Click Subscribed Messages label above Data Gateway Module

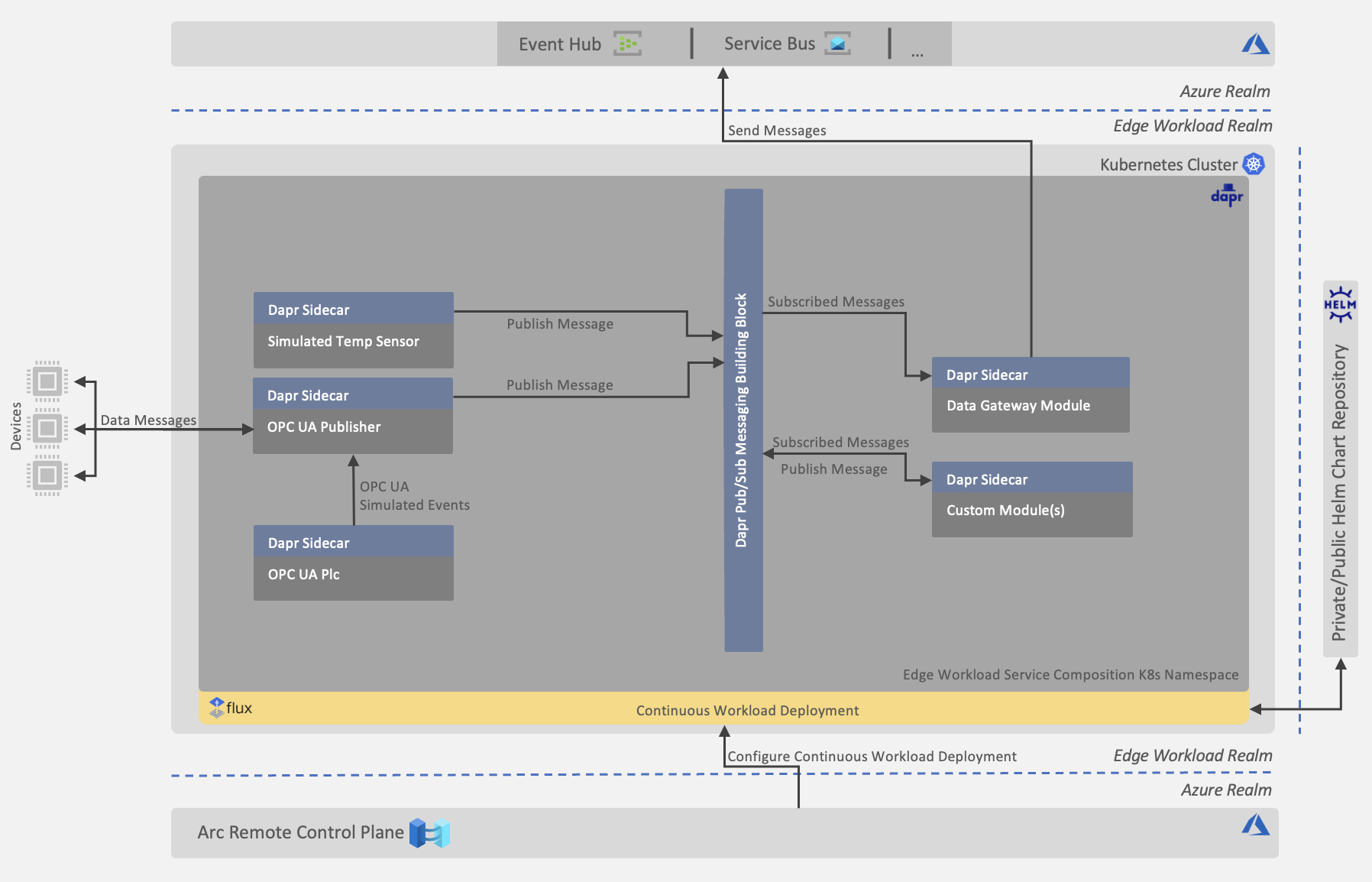click(836, 302)
